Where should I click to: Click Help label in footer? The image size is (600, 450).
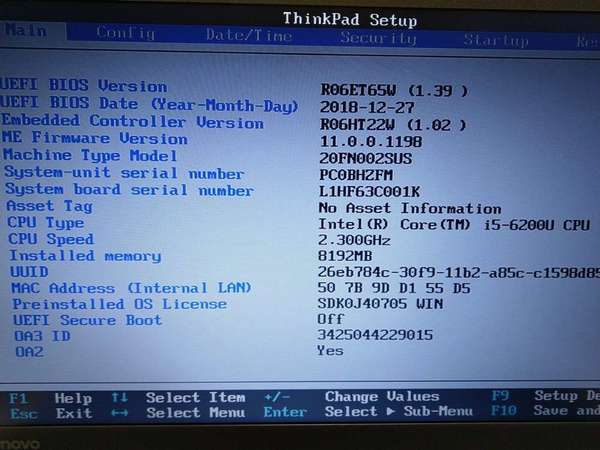73,398
